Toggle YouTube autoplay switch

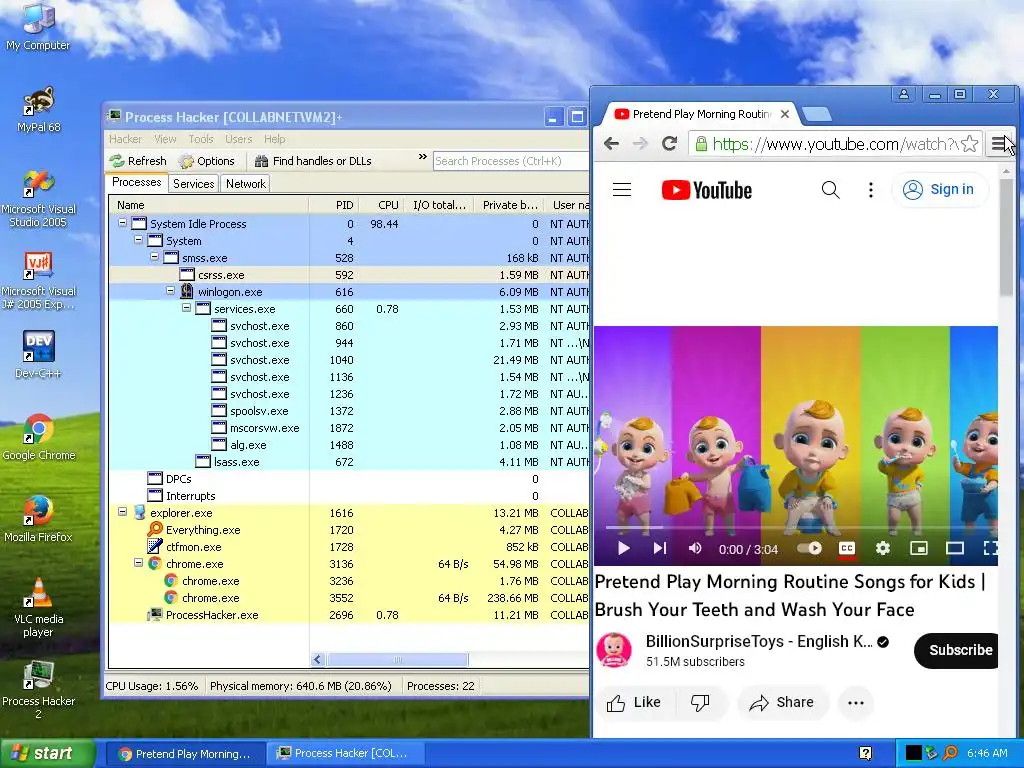810,548
